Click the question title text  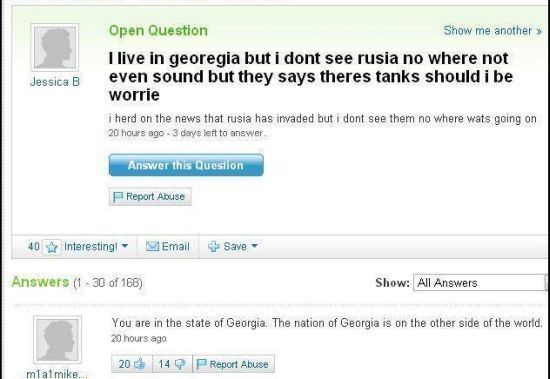pyautogui.click(x=311, y=77)
